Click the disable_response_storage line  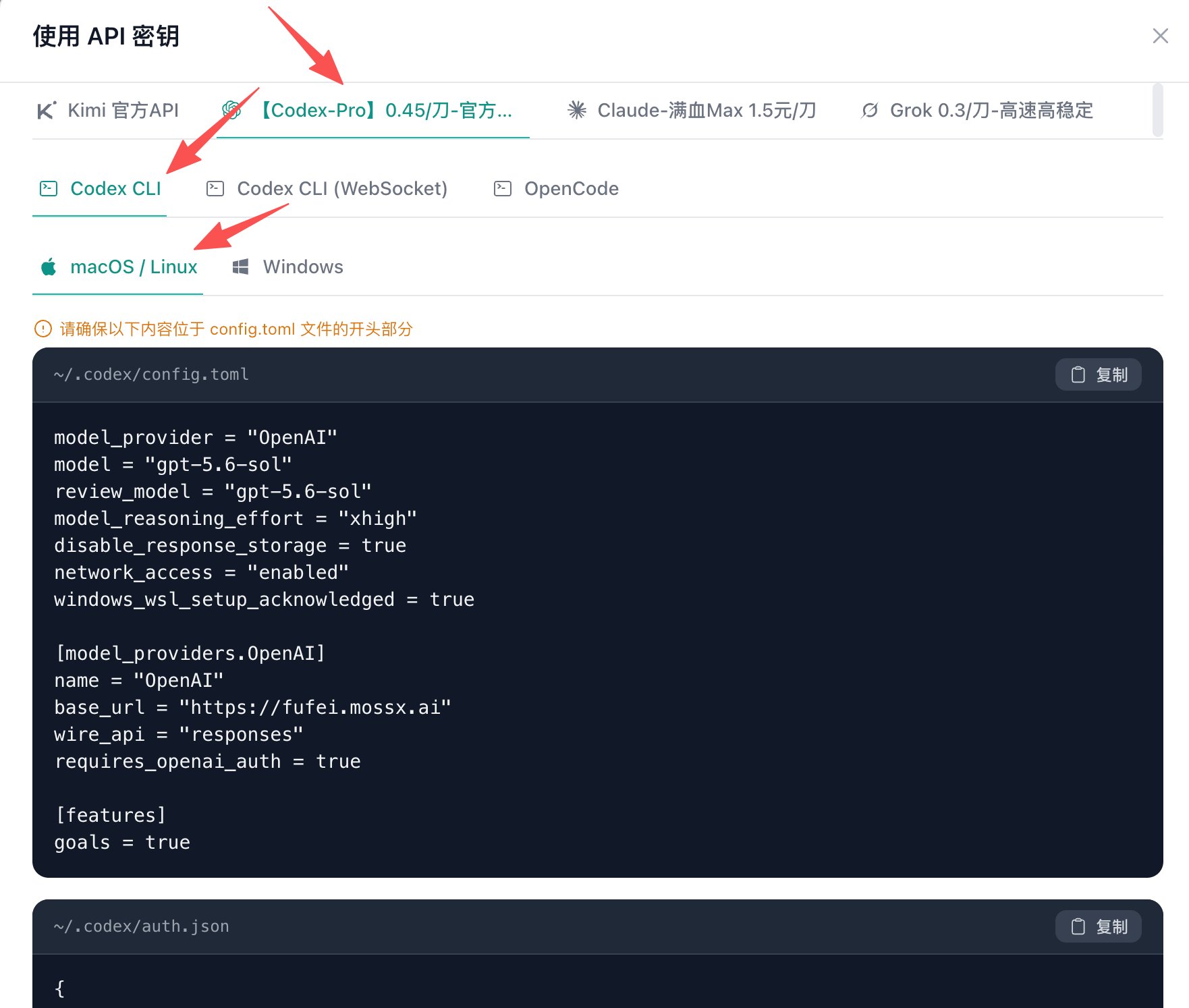point(230,546)
